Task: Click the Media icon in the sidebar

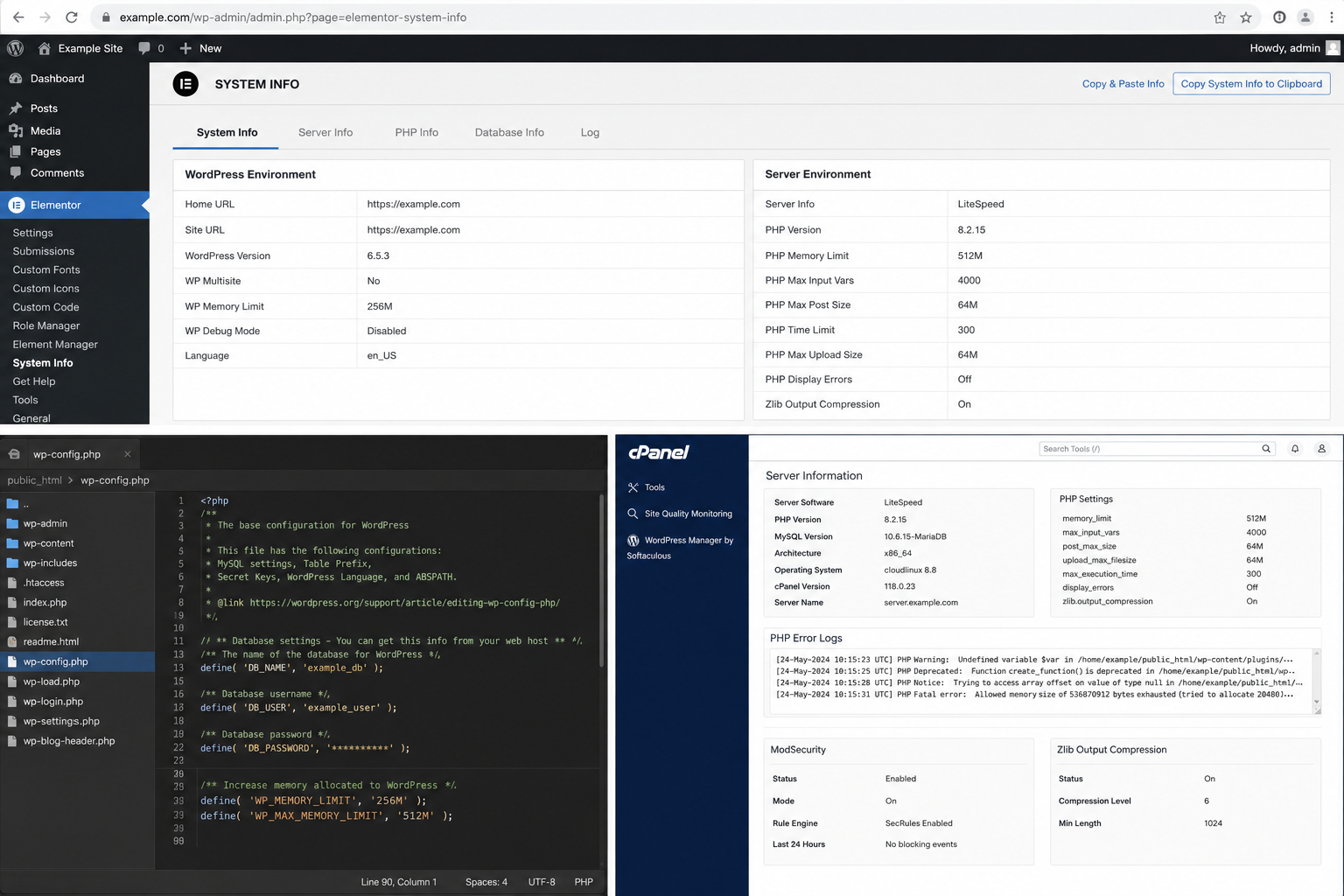Action: (x=16, y=131)
